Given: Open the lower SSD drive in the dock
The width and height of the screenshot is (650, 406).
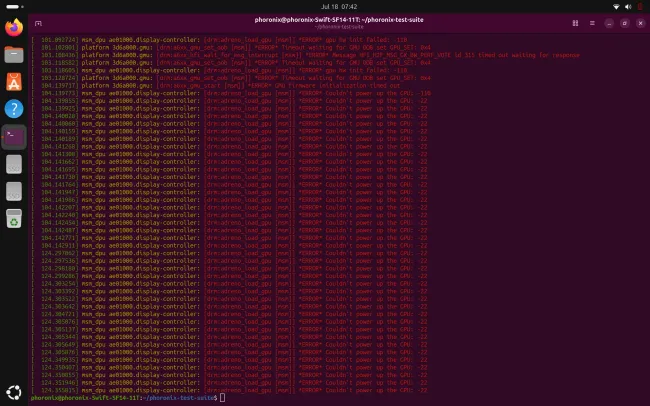Looking at the screenshot, I should 14,192.
